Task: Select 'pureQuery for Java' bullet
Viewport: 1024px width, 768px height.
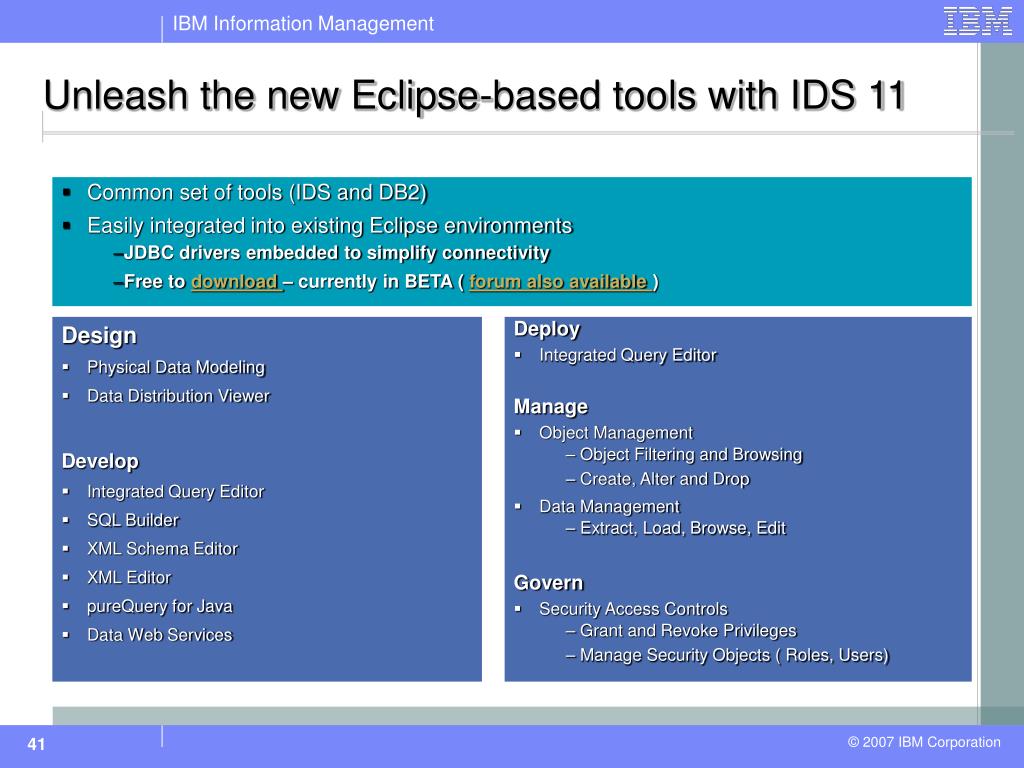Action: coord(160,607)
